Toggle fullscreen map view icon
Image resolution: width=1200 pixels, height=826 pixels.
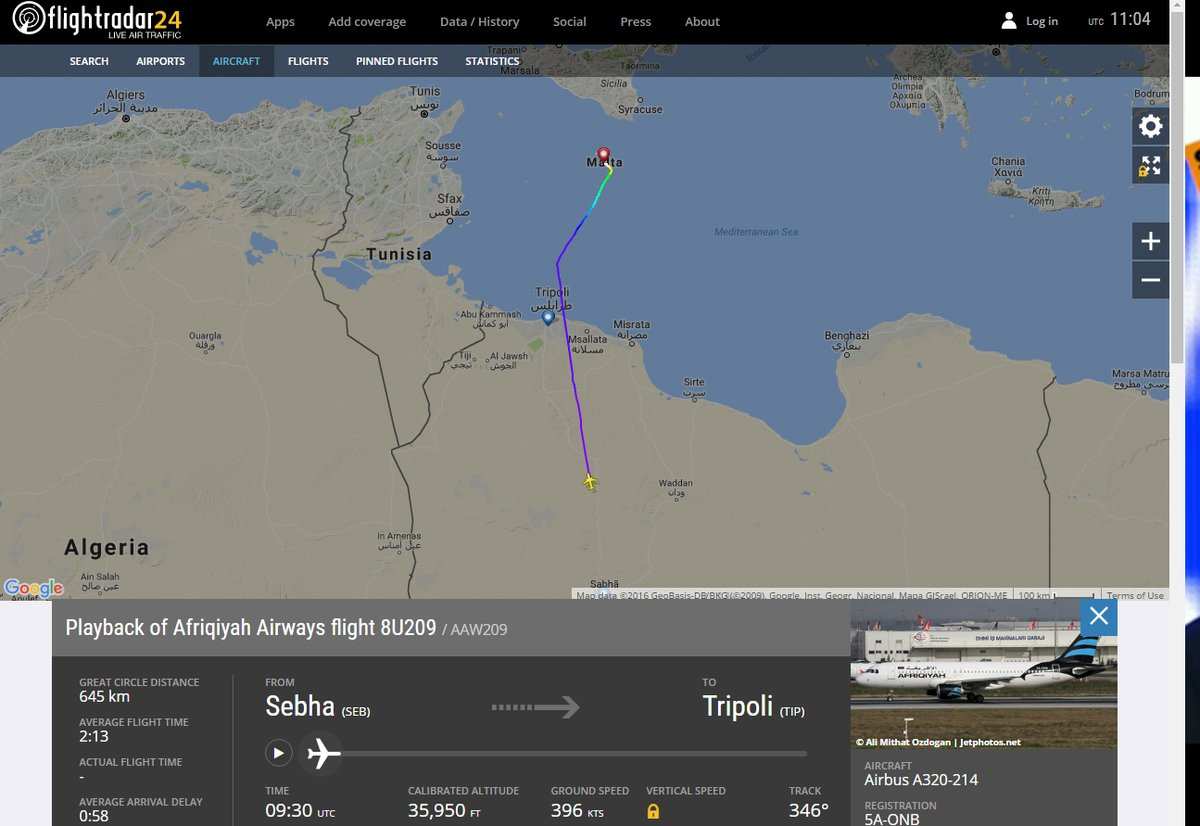(1151, 165)
